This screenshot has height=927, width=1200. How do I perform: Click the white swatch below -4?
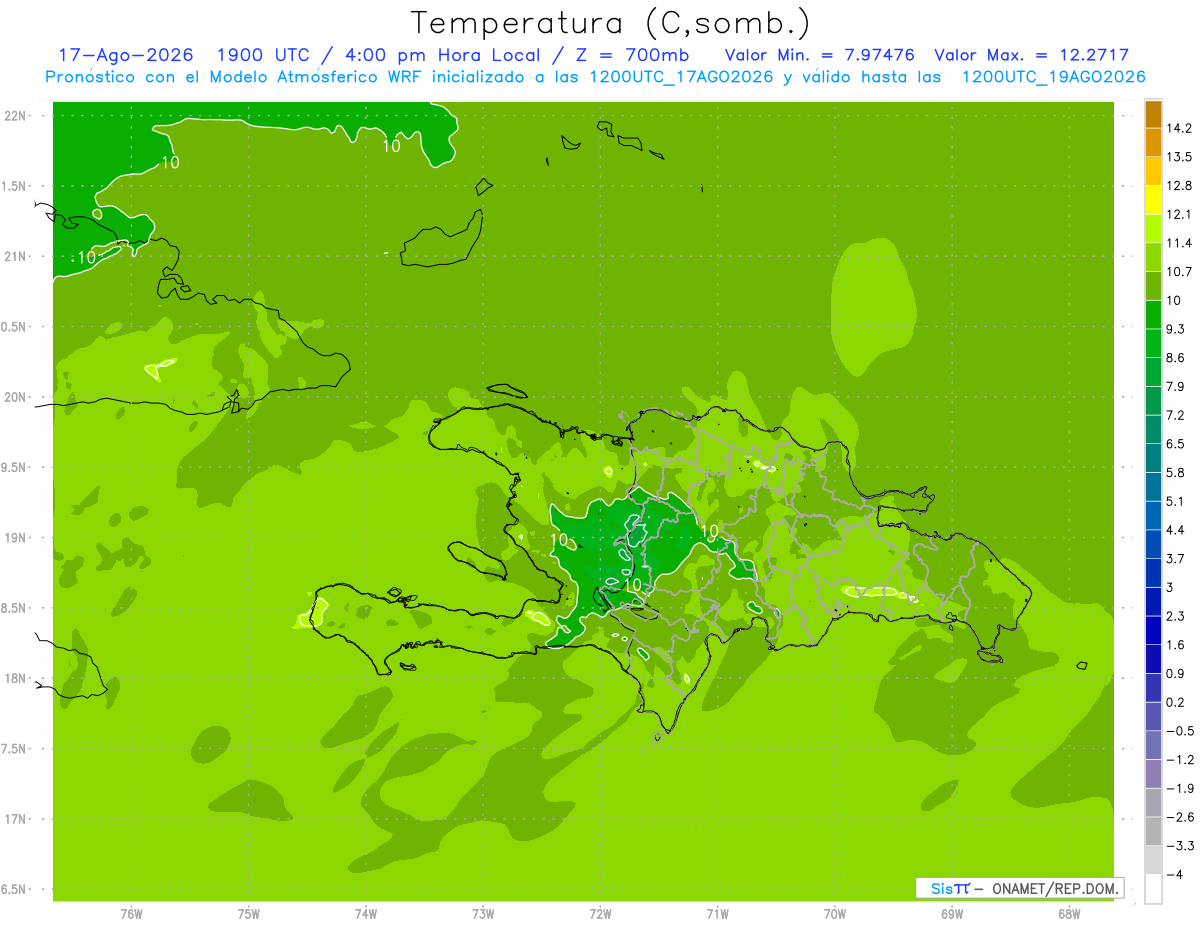click(1153, 889)
